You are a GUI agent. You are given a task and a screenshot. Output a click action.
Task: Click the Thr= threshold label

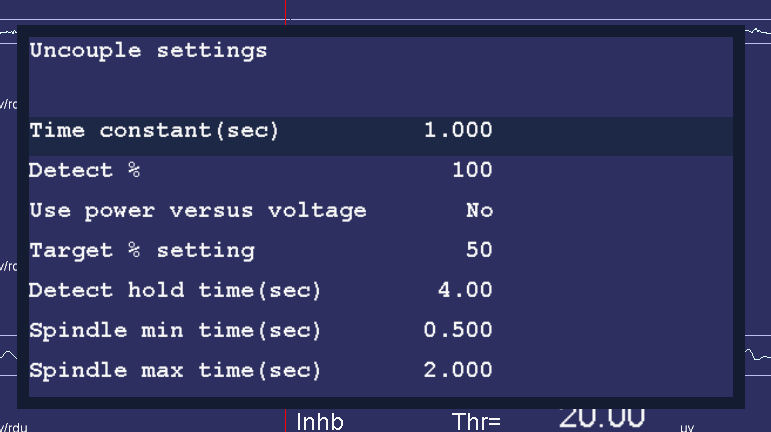476,422
